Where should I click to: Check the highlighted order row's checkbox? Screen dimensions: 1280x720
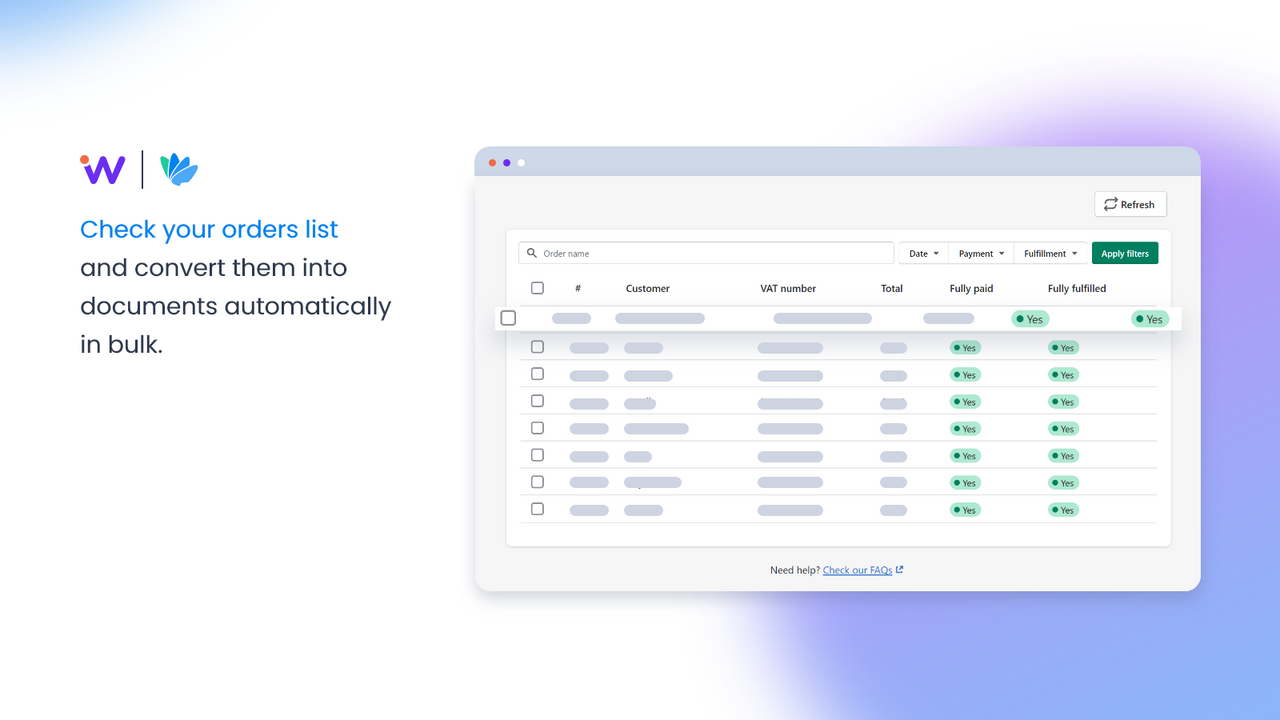pyautogui.click(x=507, y=318)
